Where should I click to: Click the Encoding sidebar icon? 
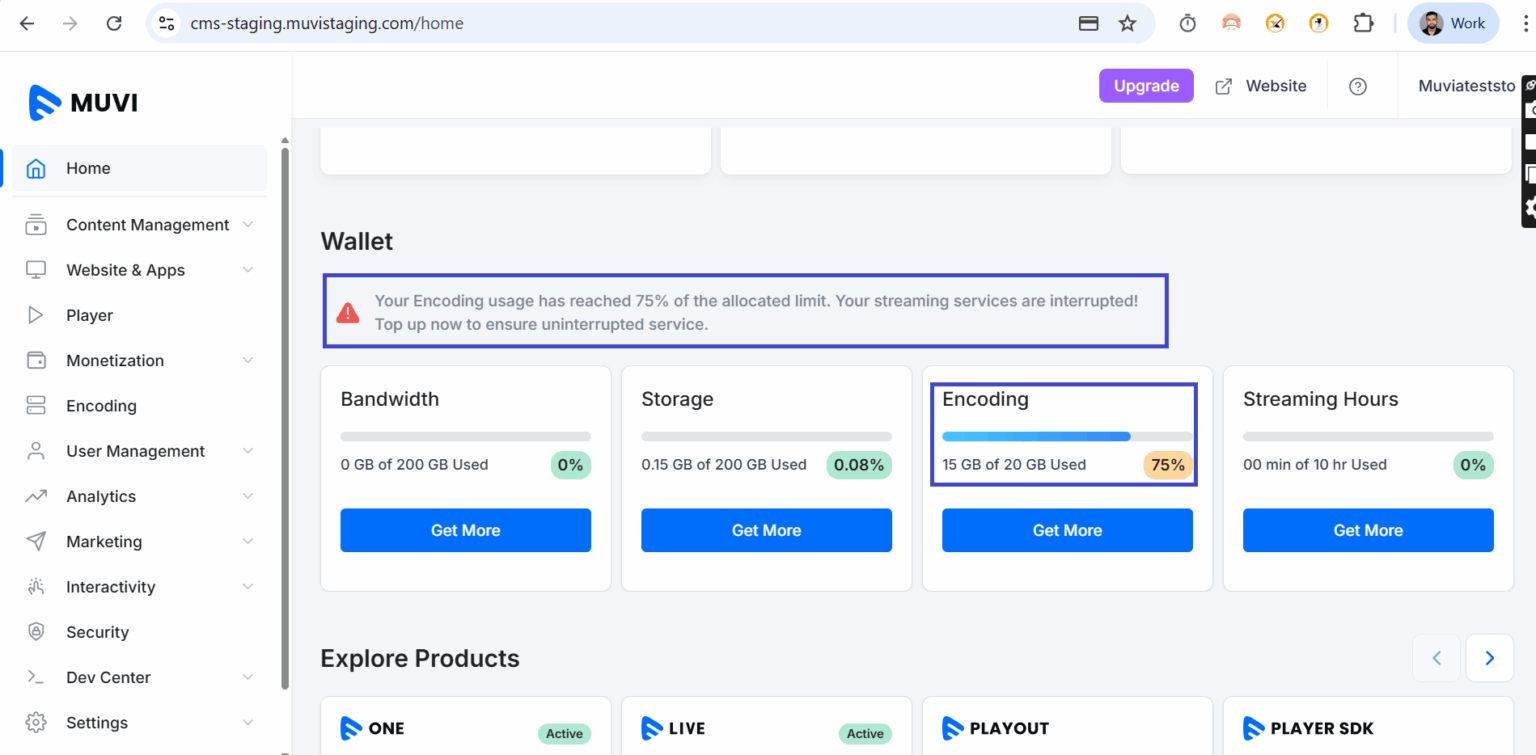[36, 405]
